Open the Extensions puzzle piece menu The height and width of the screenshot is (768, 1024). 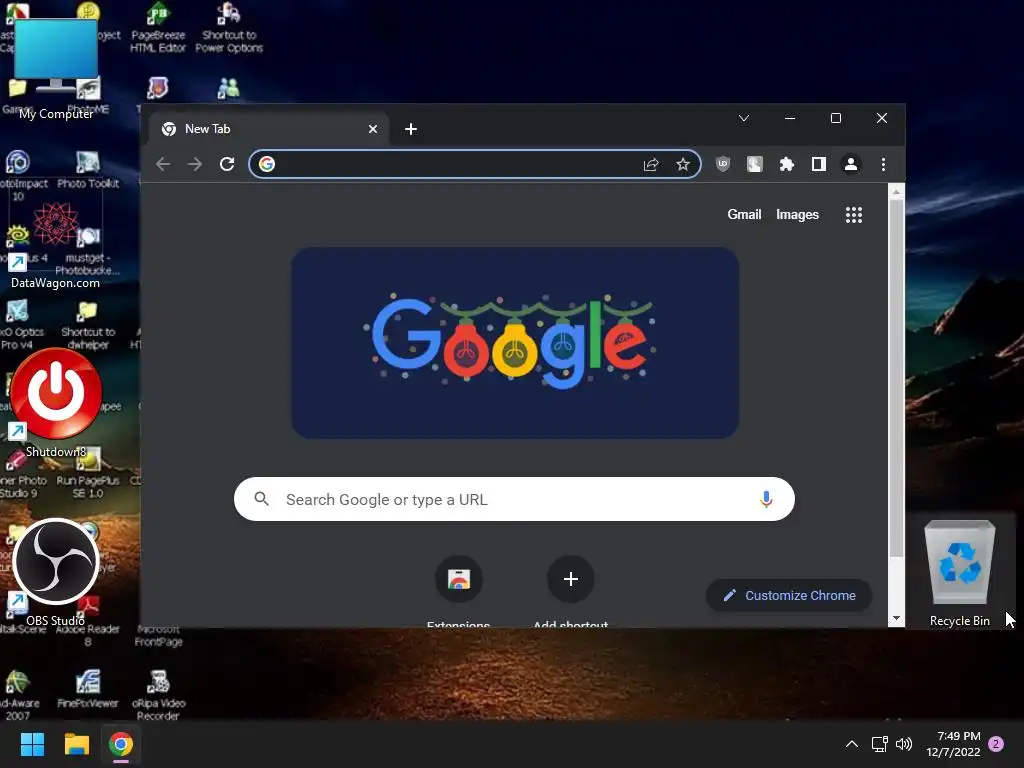coord(786,165)
